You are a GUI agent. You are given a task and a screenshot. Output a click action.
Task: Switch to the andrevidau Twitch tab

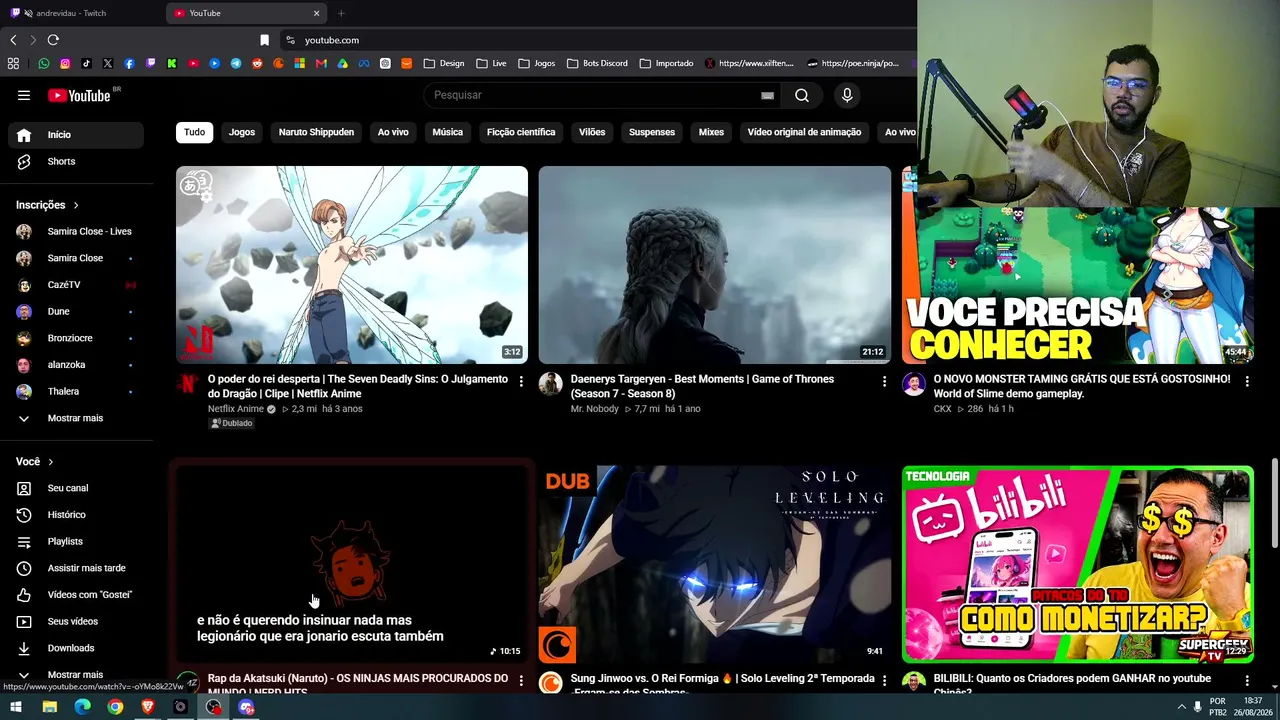pyautogui.click(x=82, y=13)
